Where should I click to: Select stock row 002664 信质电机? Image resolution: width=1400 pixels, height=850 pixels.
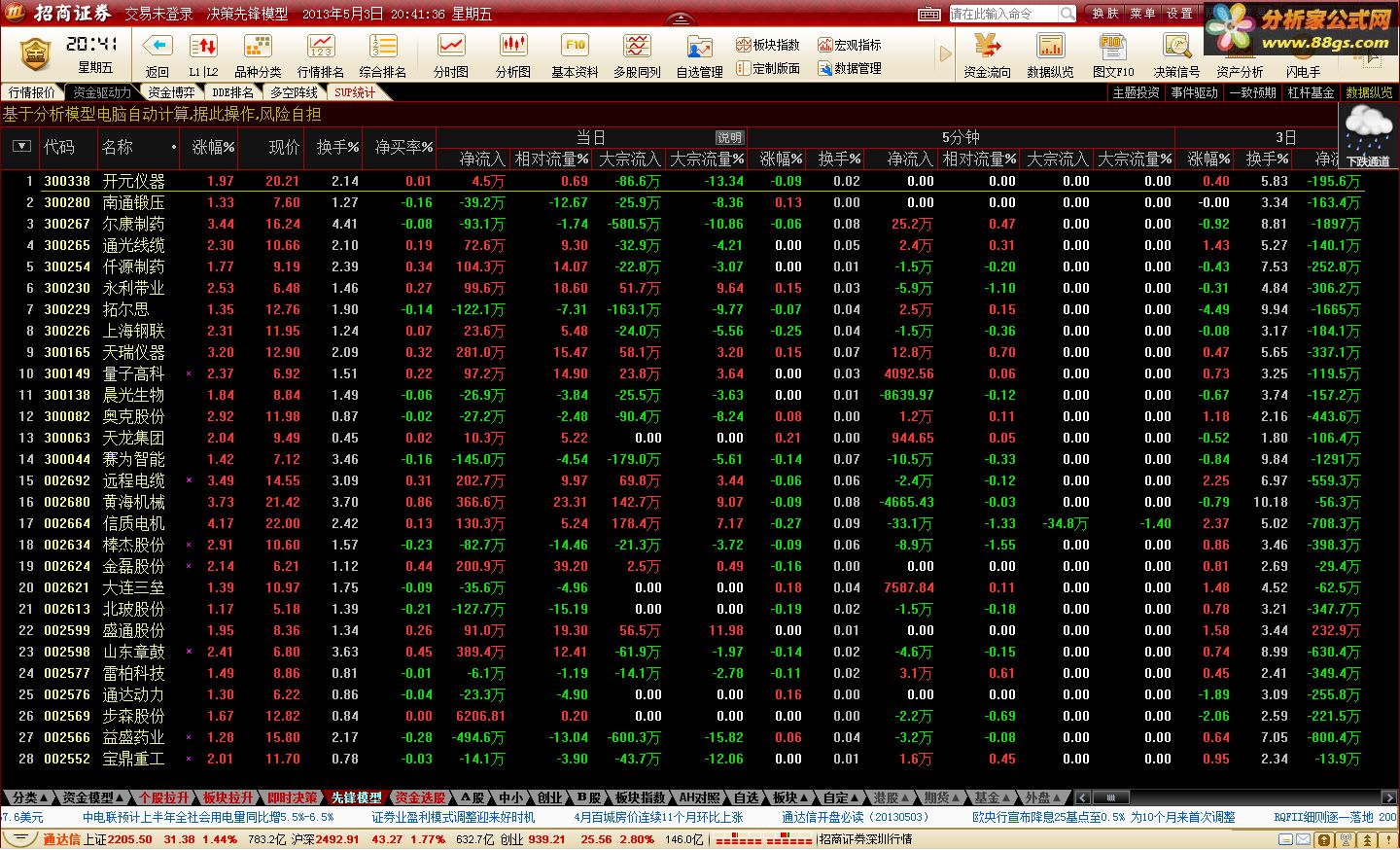pos(682,523)
